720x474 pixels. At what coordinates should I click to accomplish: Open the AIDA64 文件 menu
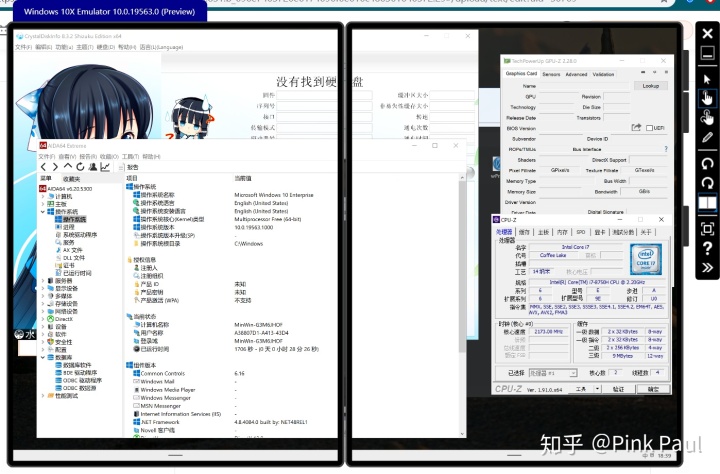pos(46,157)
